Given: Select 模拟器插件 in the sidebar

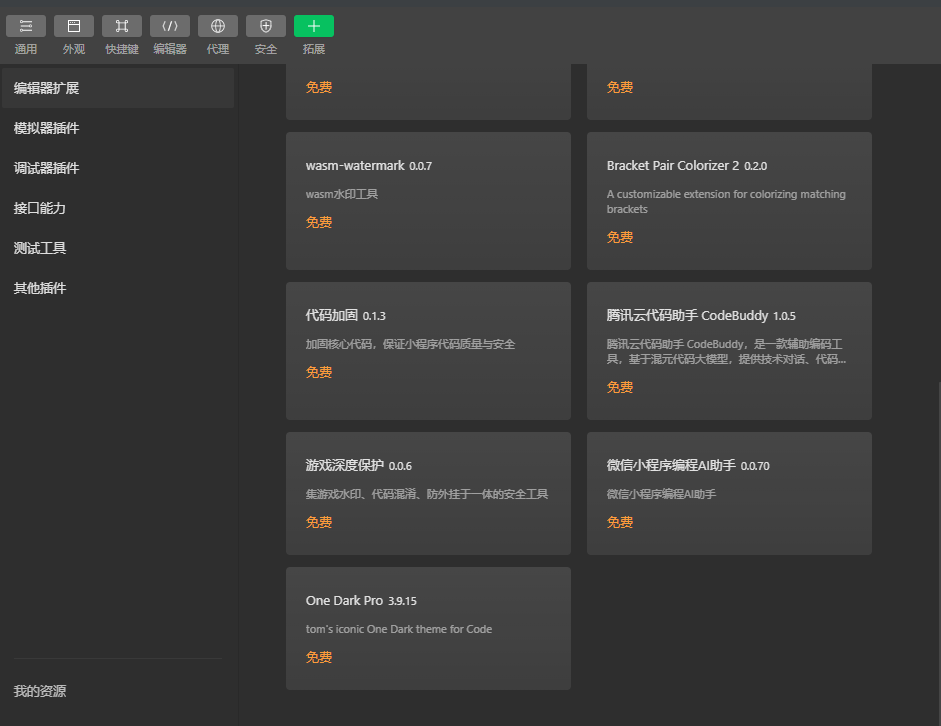Looking at the screenshot, I should pos(118,128).
